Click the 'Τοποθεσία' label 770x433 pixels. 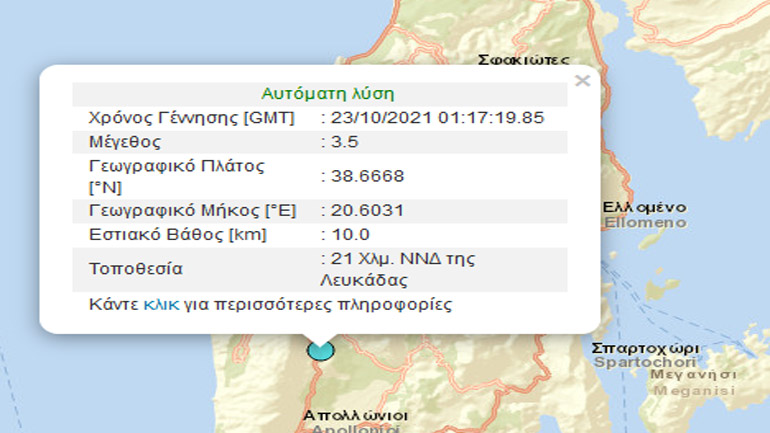click(x=136, y=269)
